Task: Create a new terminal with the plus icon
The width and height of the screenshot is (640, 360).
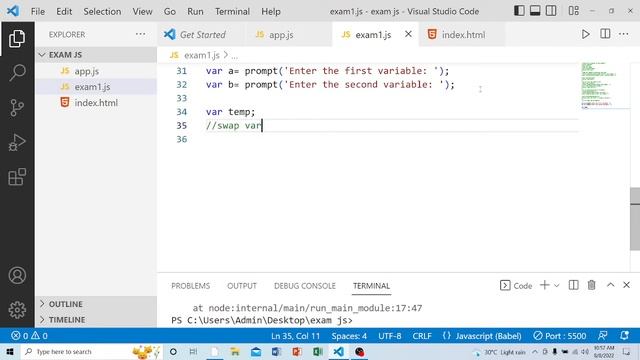Action: tap(544, 285)
